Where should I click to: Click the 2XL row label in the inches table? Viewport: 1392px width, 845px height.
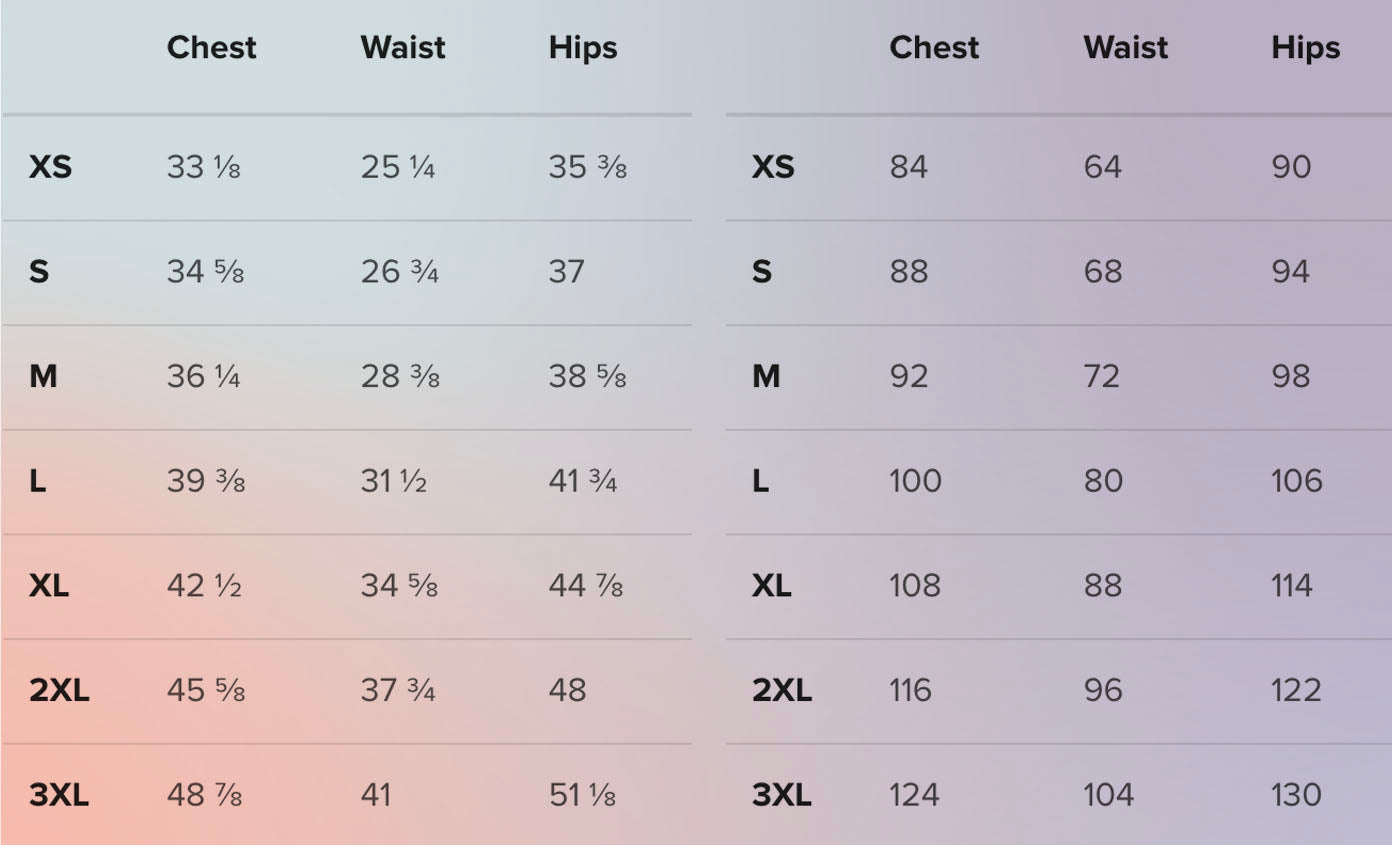click(59, 690)
